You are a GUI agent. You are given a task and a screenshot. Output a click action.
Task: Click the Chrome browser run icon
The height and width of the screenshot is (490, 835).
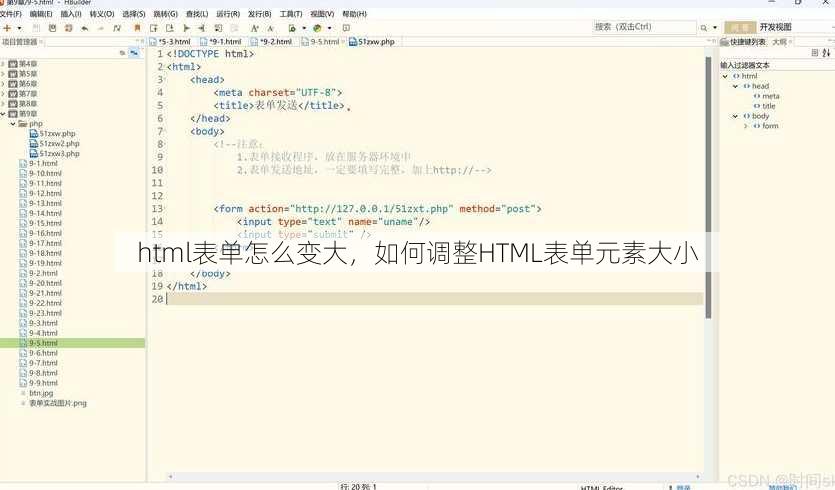click(317, 28)
